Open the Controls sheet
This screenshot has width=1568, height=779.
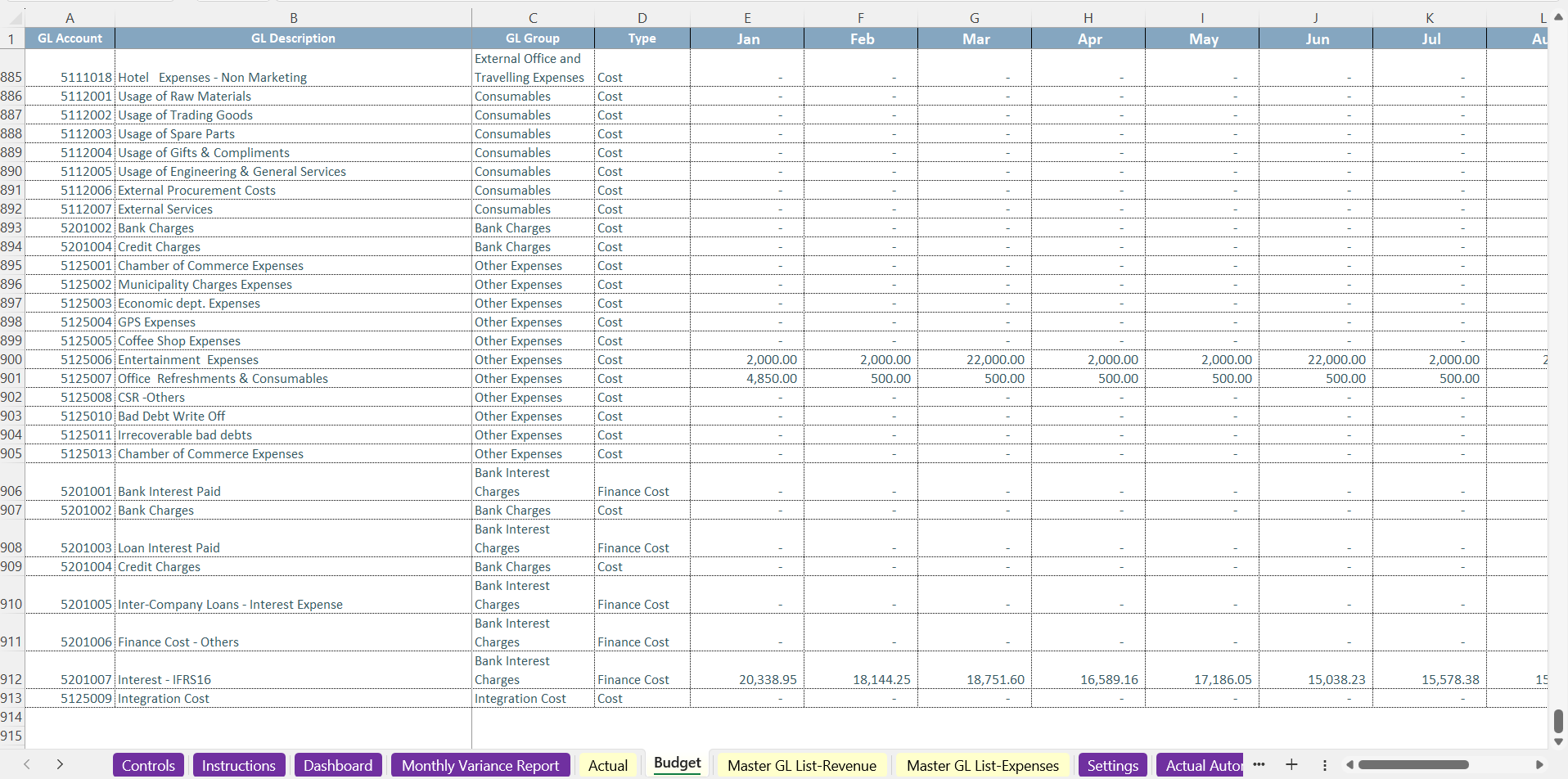point(147,765)
